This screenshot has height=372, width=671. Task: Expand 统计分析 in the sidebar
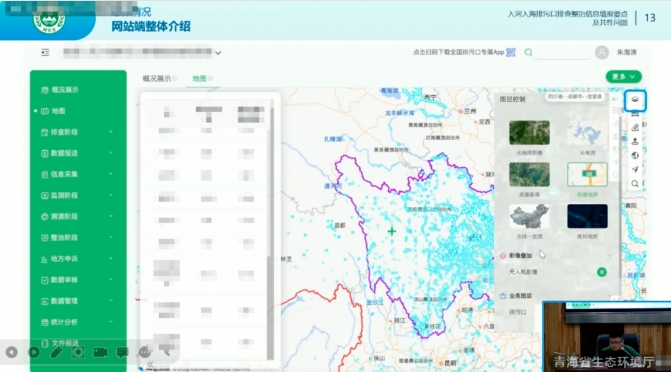coord(77,322)
